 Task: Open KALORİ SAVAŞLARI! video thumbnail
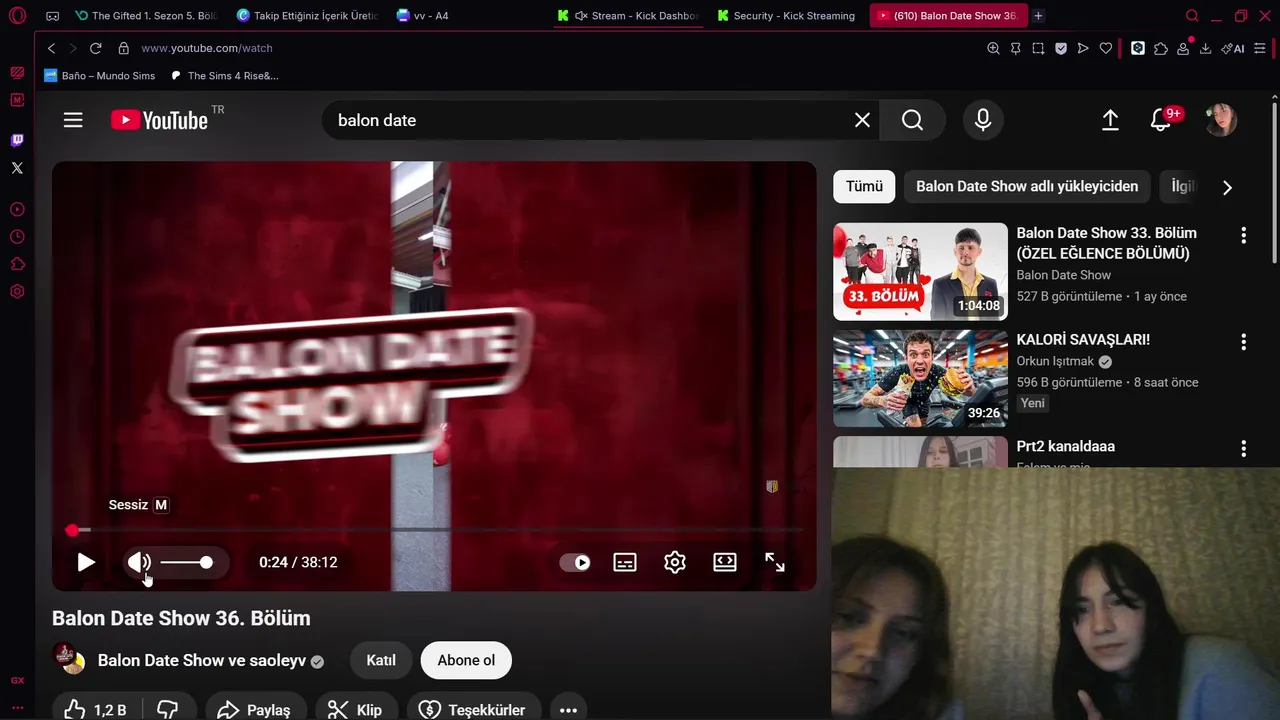[x=920, y=378]
